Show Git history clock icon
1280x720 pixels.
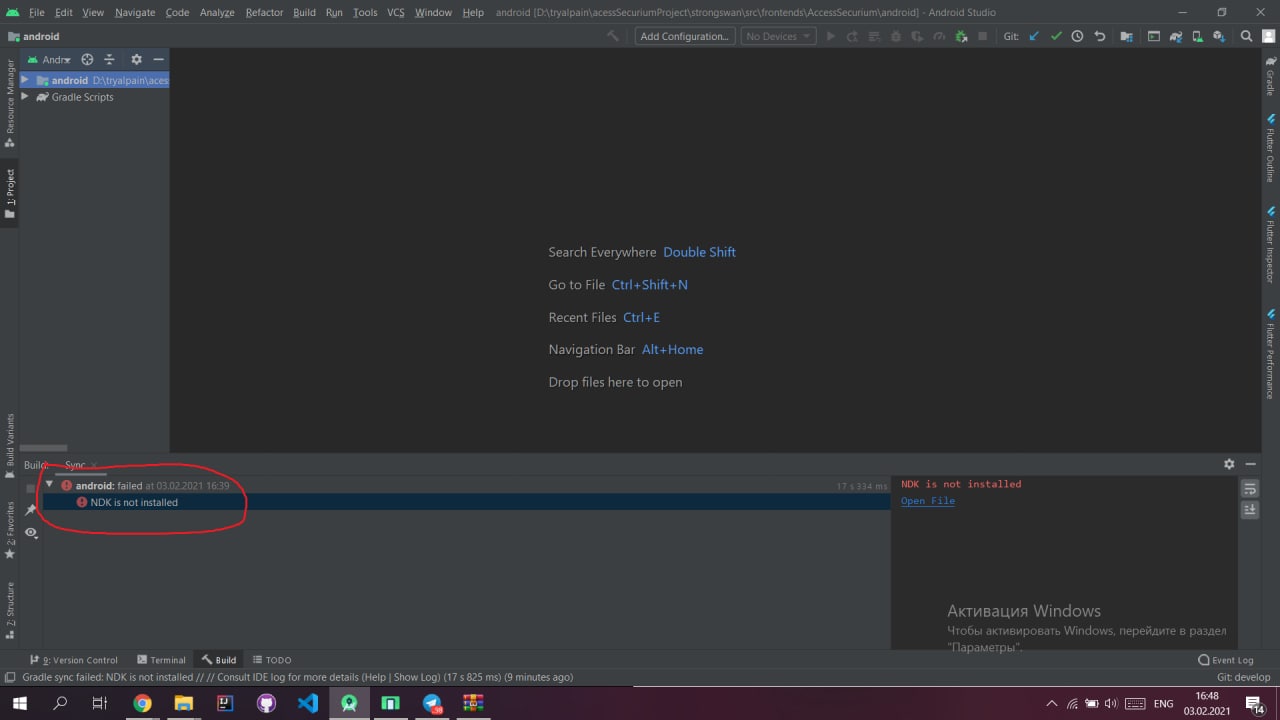1077,36
